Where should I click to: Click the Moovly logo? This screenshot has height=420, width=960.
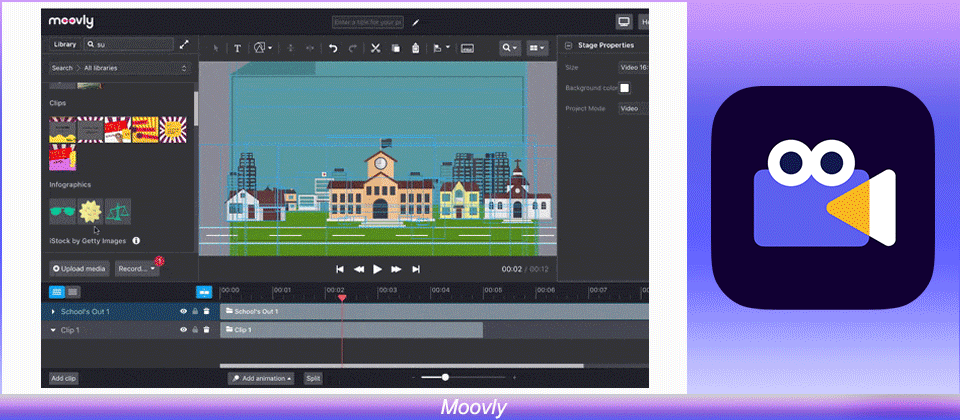tap(71, 21)
